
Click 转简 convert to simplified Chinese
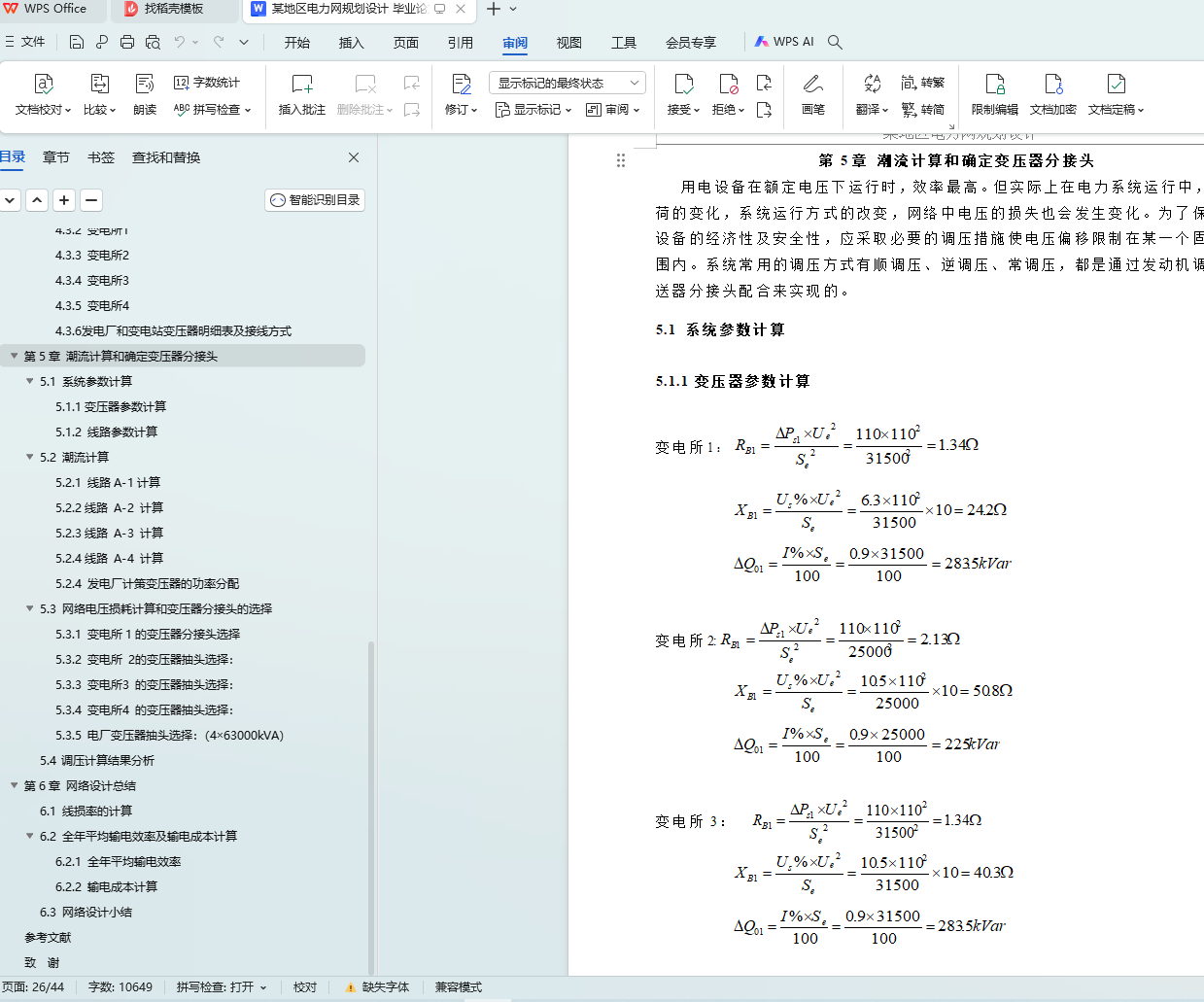coord(923,110)
